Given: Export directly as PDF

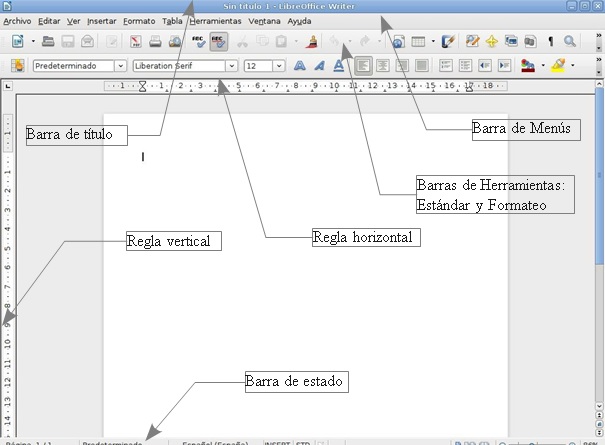Looking at the screenshot, I should [x=135, y=42].
